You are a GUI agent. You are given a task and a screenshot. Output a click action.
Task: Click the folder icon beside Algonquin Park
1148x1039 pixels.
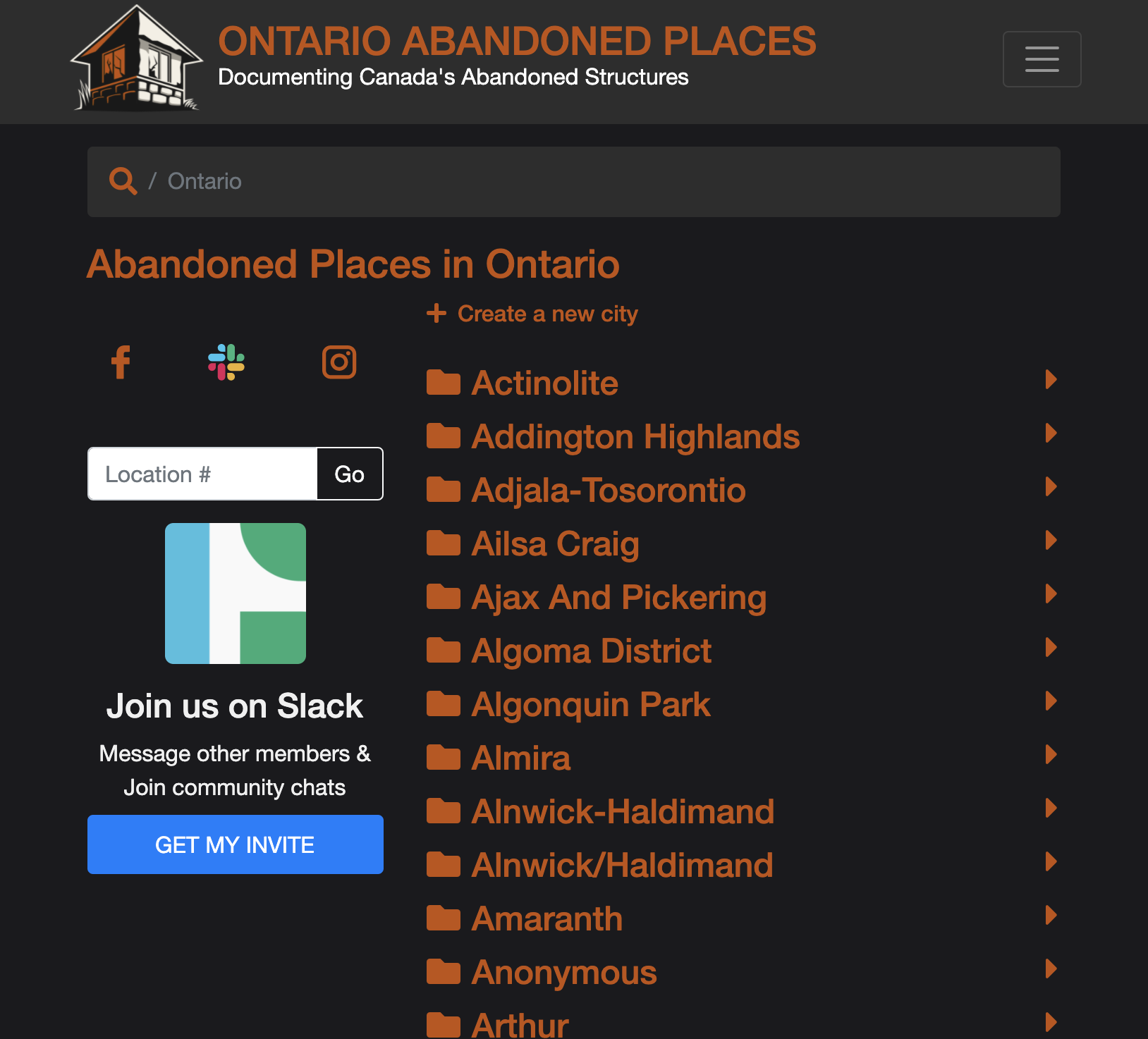[x=443, y=702]
